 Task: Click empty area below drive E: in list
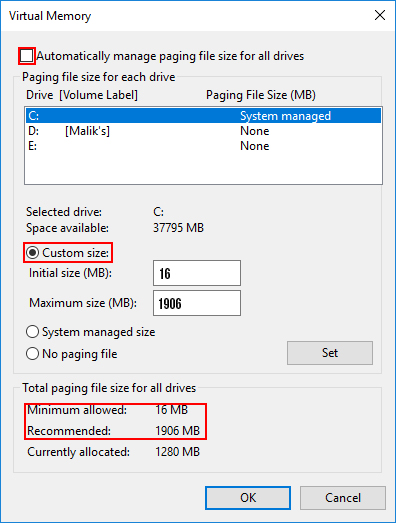coord(203,168)
